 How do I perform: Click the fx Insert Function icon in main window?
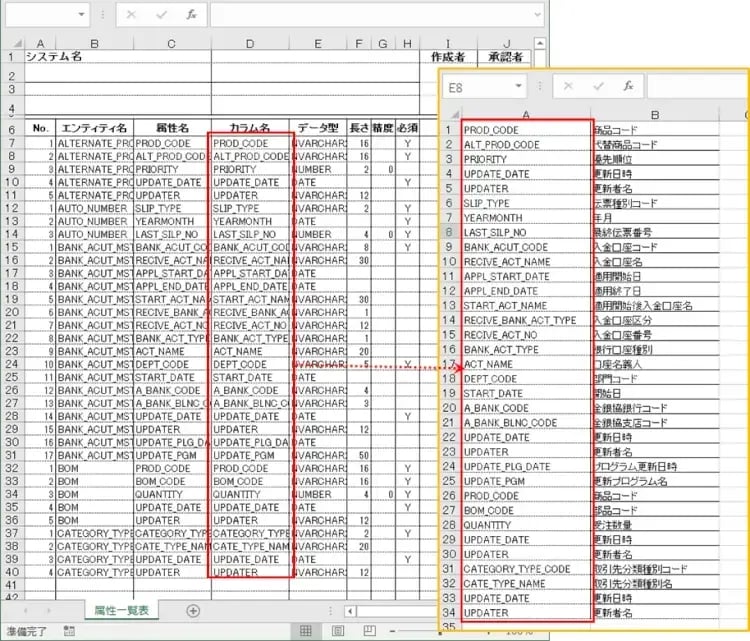(193, 17)
